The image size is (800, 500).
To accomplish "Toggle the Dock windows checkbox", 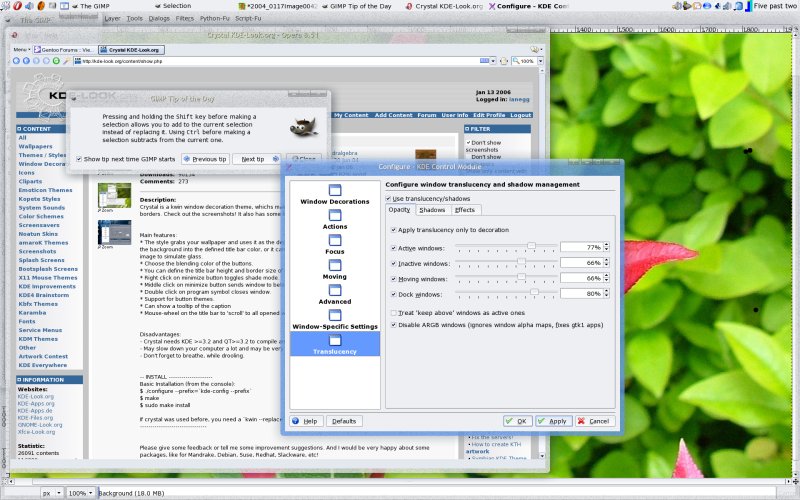I will click(x=393, y=294).
